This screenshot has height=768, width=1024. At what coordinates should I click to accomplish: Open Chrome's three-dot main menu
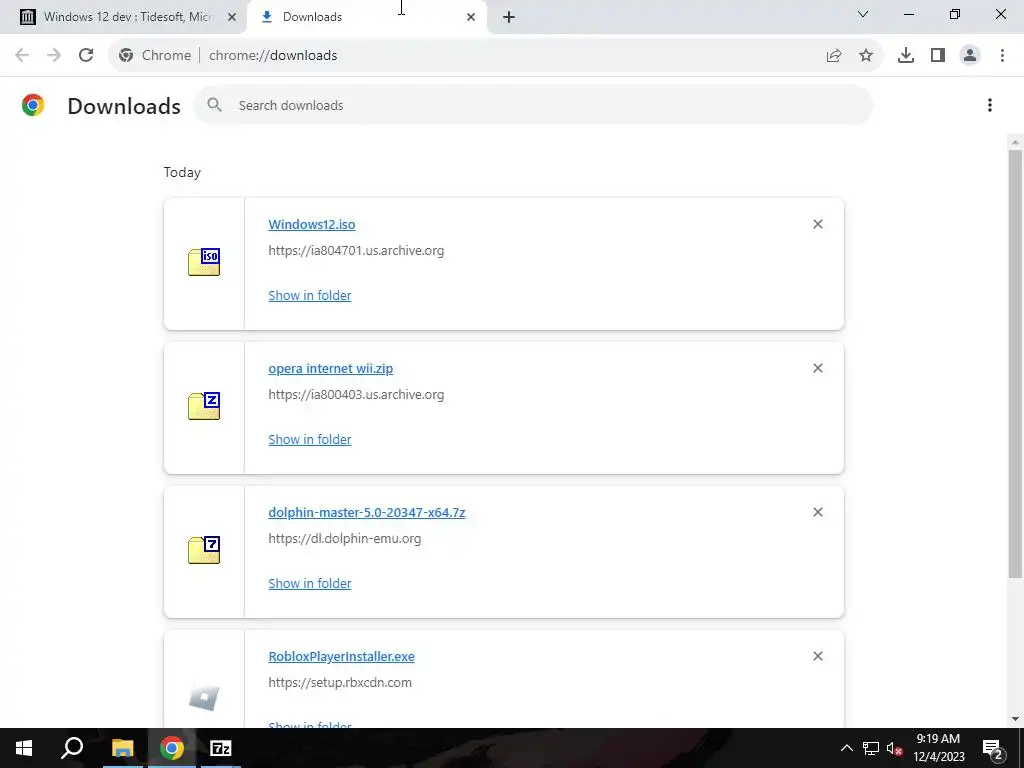tap(1002, 56)
